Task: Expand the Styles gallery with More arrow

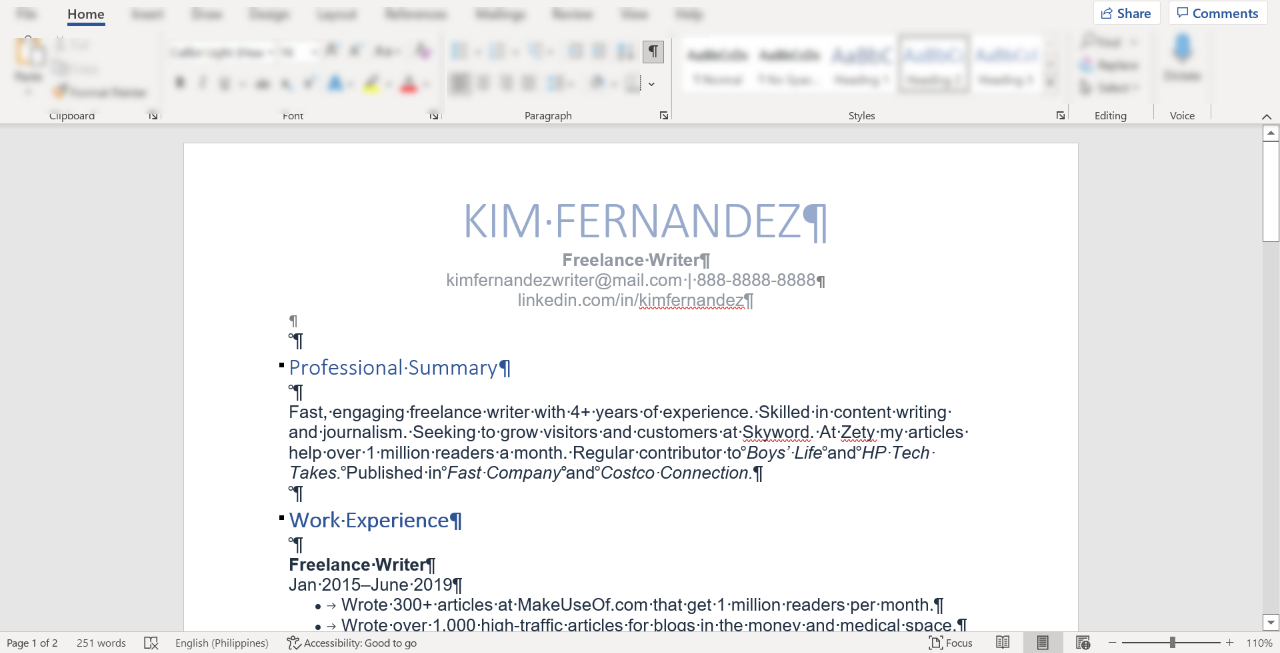Action: point(1050,83)
